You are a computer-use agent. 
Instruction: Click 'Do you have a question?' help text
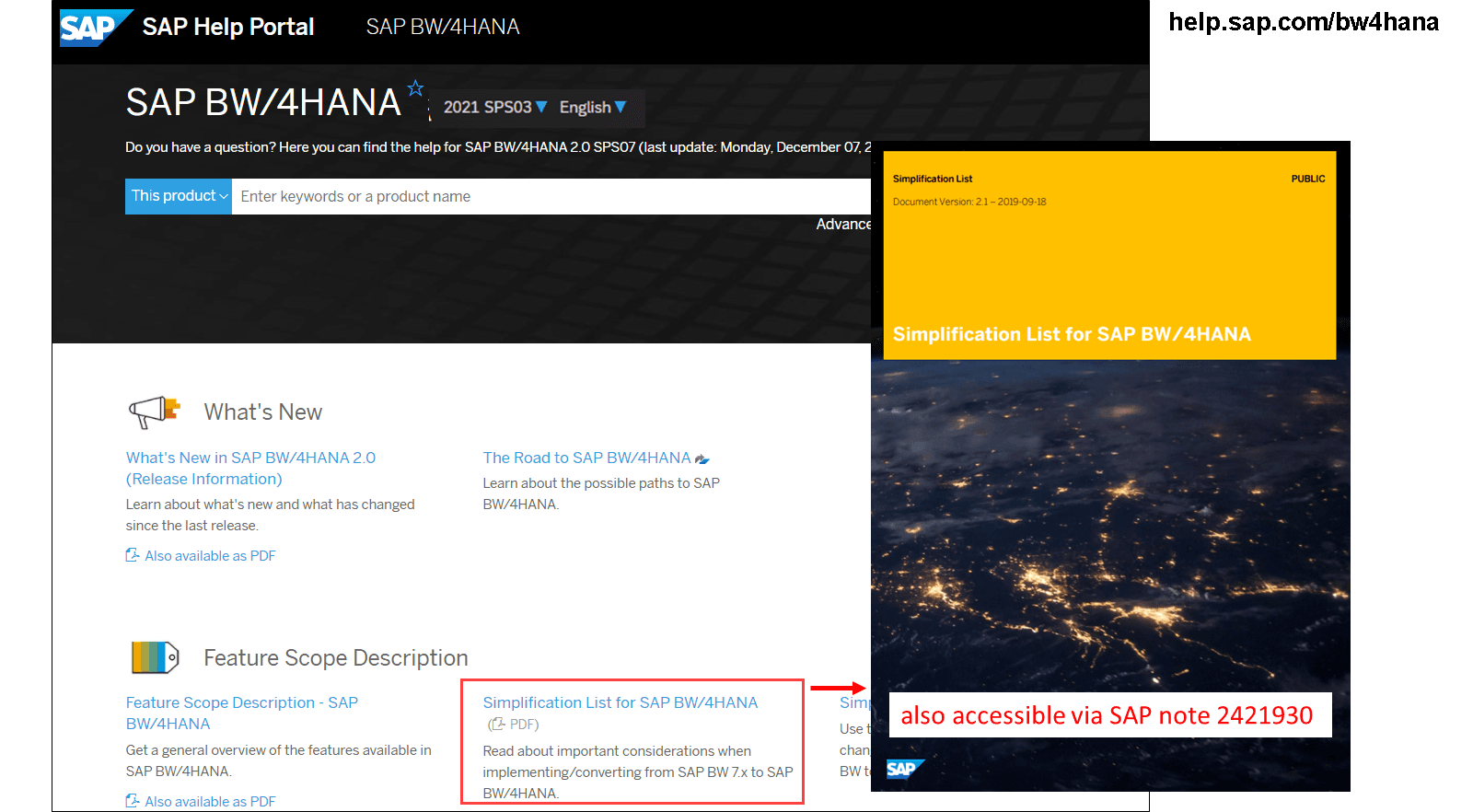[x=498, y=147]
